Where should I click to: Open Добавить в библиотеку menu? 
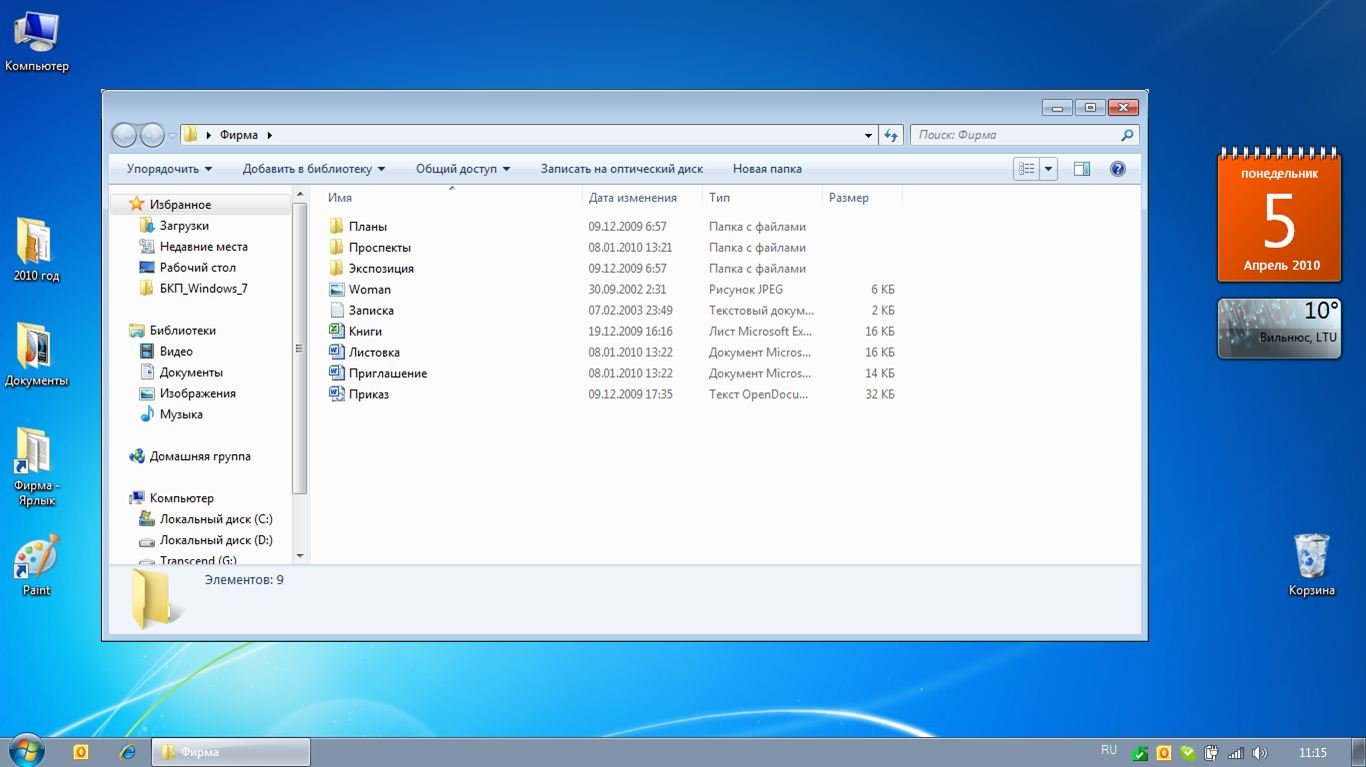pyautogui.click(x=313, y=169)
